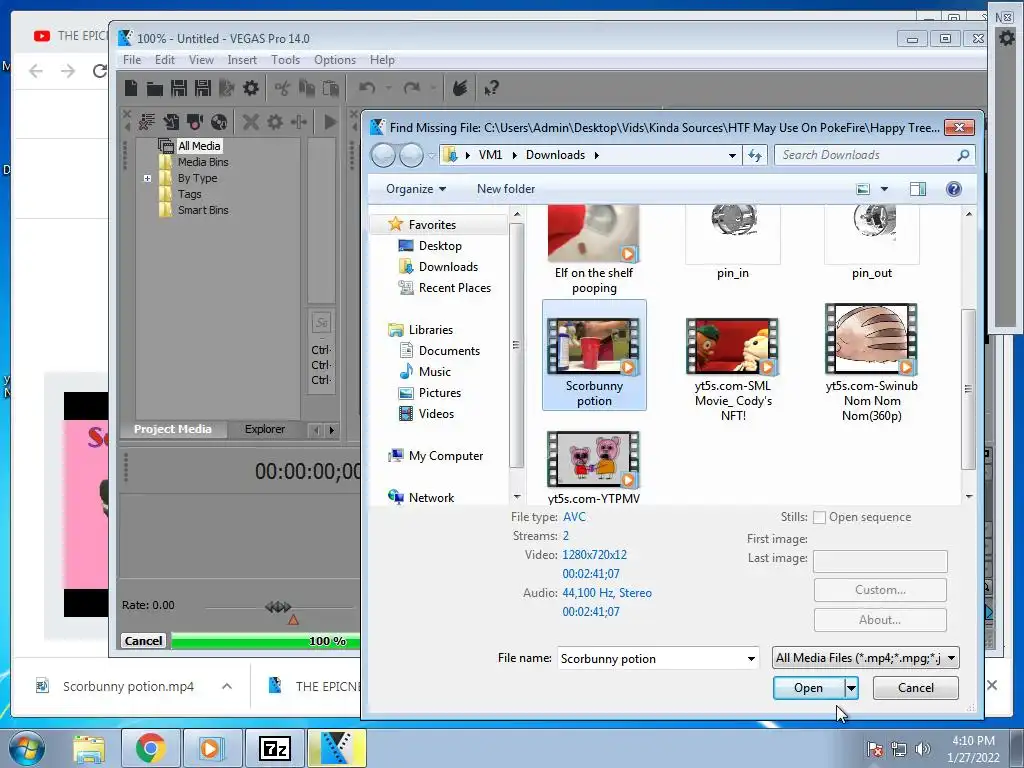Expand the address bar previous locations dropdown
The width and height of the screenshot is (1024, 768).
(x=732, y=155)
